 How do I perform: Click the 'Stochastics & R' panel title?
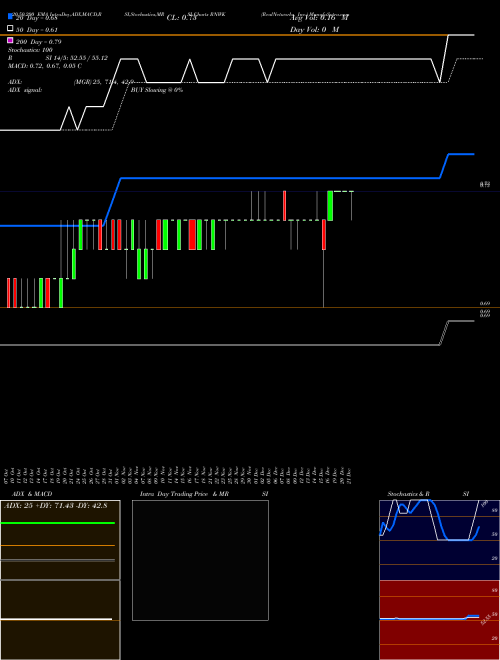tap(408, 494)
